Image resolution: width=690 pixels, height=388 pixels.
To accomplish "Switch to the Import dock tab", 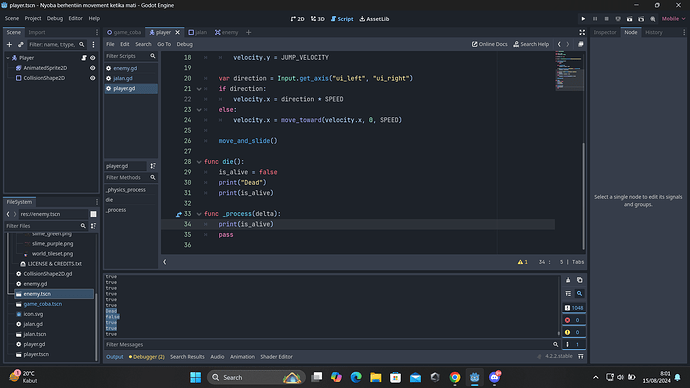I will click(x=37, y=32).
